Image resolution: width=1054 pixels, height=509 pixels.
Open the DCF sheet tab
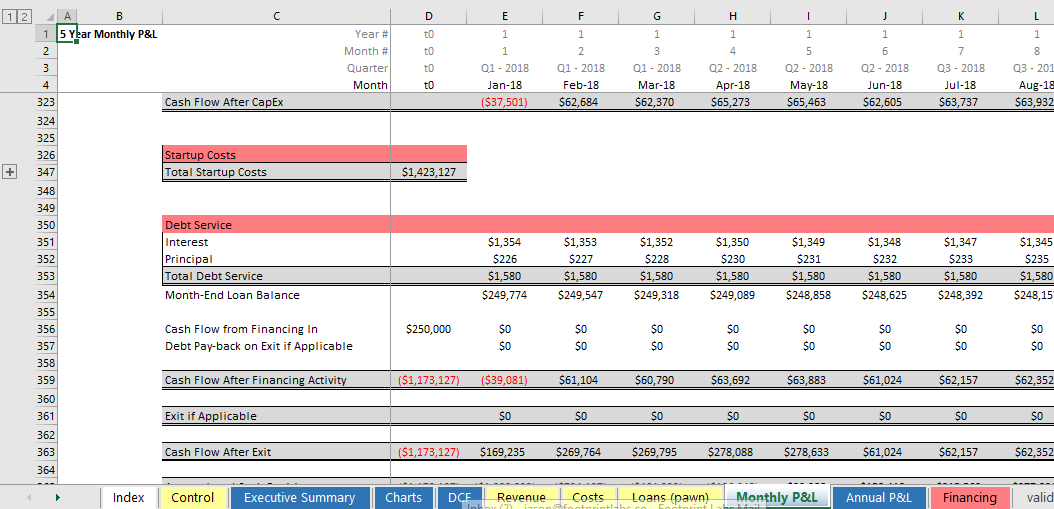tap(458, 498)
